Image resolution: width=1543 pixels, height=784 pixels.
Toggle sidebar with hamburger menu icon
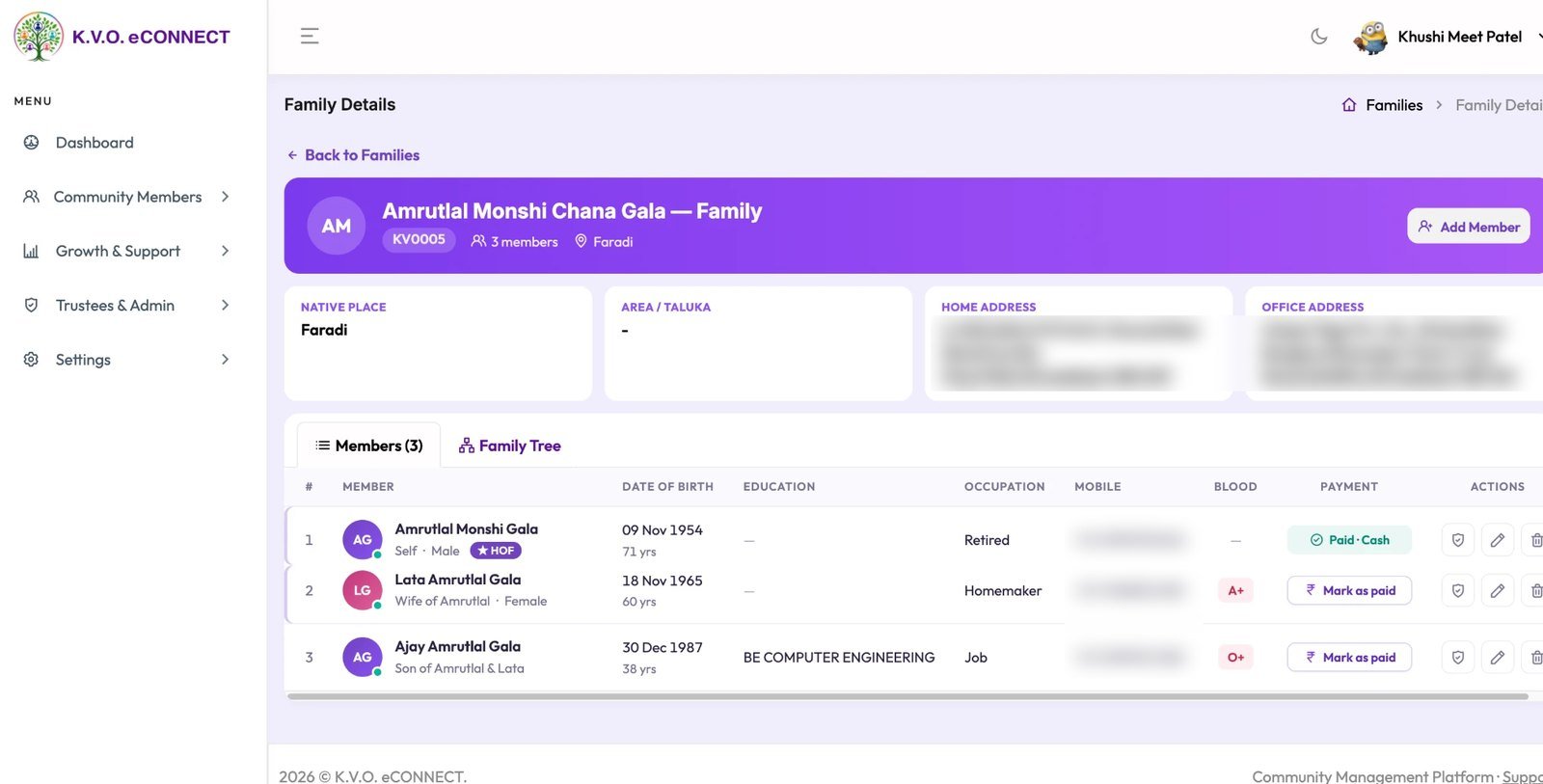(x=310, y=37)
